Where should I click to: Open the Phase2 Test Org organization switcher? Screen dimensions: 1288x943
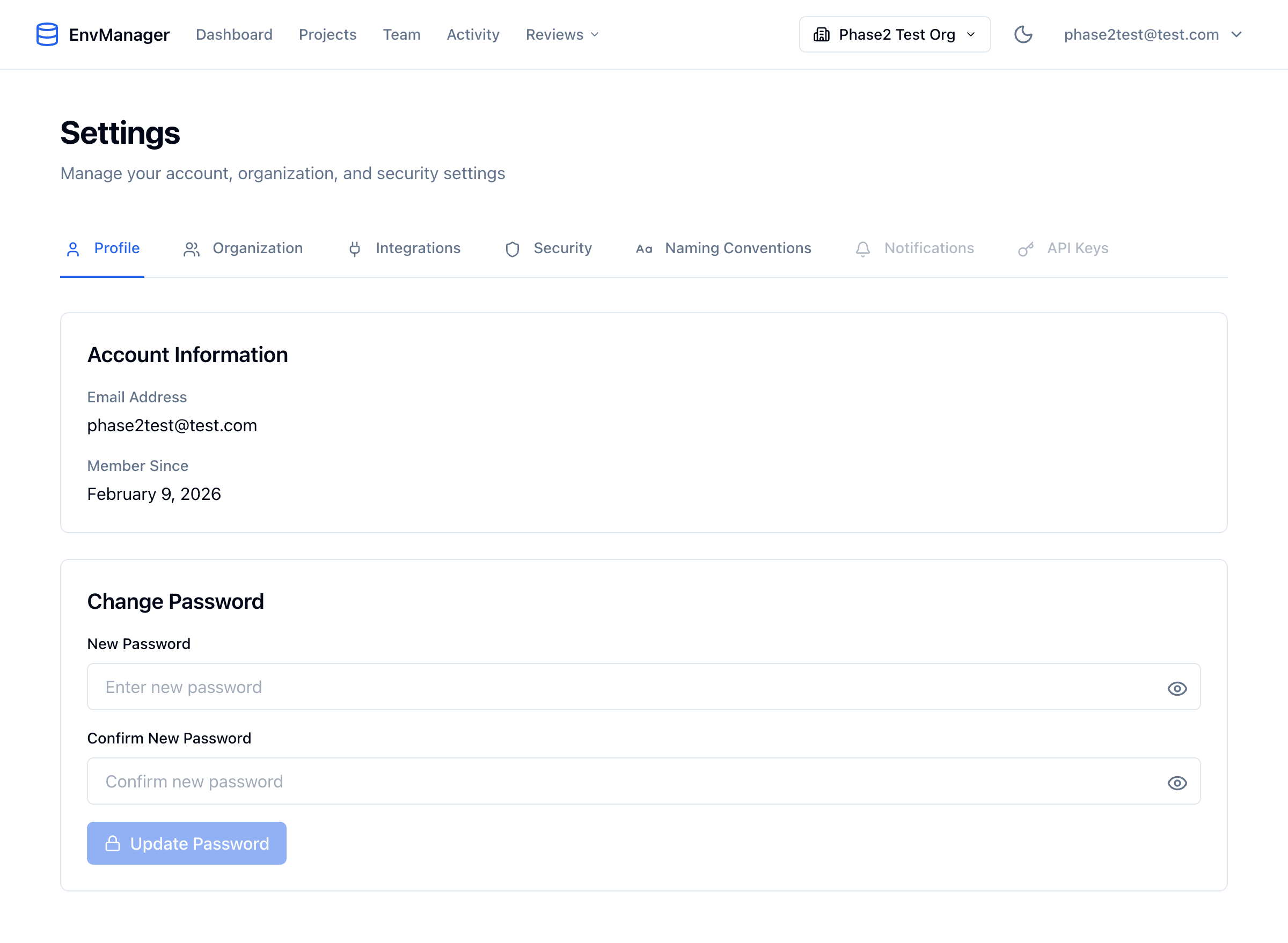click(895, 34)
